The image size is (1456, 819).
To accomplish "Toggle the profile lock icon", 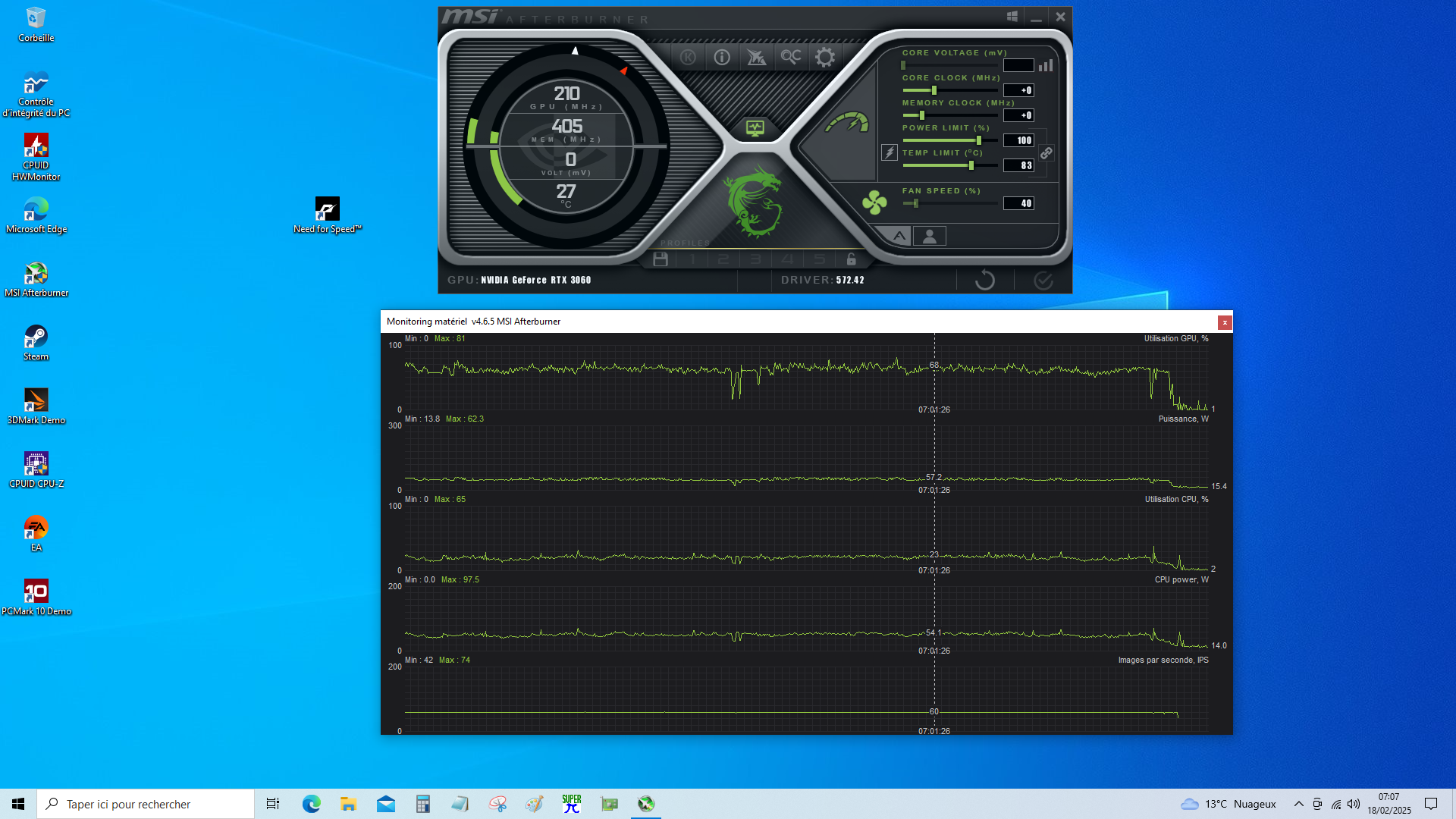I will tap(851, 259).
